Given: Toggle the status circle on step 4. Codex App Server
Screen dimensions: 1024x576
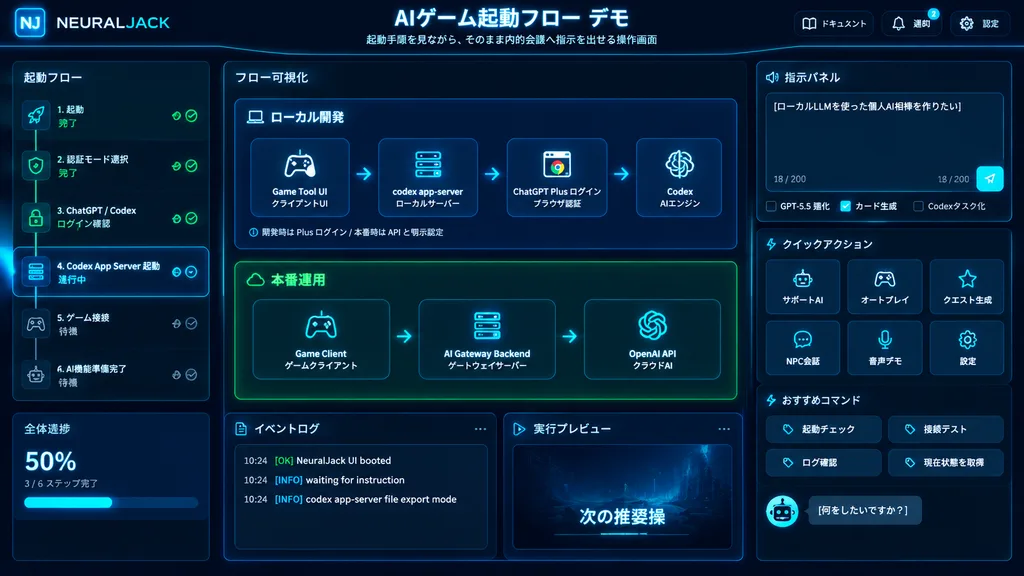Looking at the screenshot, I should click(191, 272).
